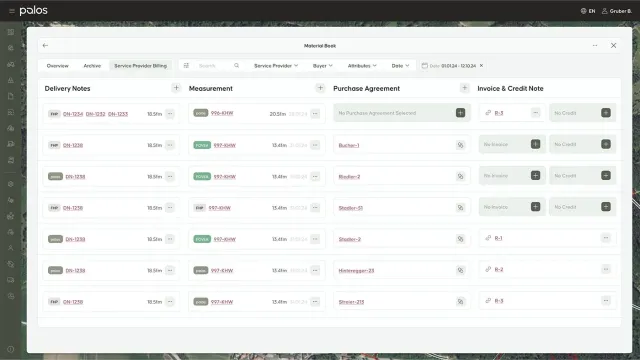Open the filter settings icon beside Search
The image size is (640, 360).
186,66
